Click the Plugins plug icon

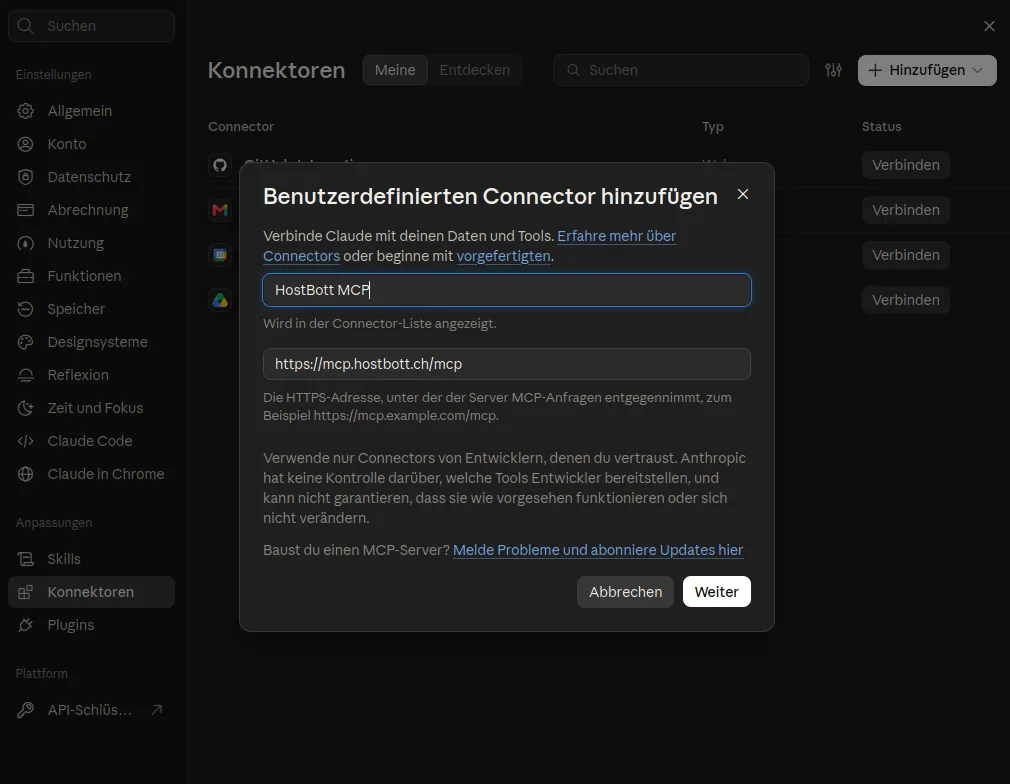pos(25,625)
